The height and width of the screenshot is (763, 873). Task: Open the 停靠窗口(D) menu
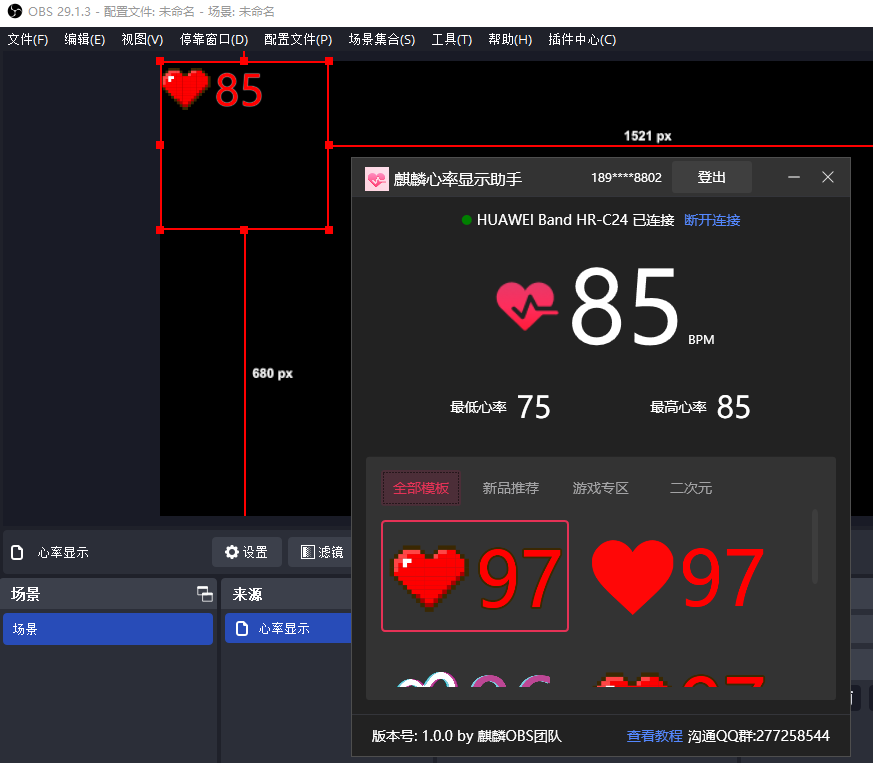coord(214,40)
